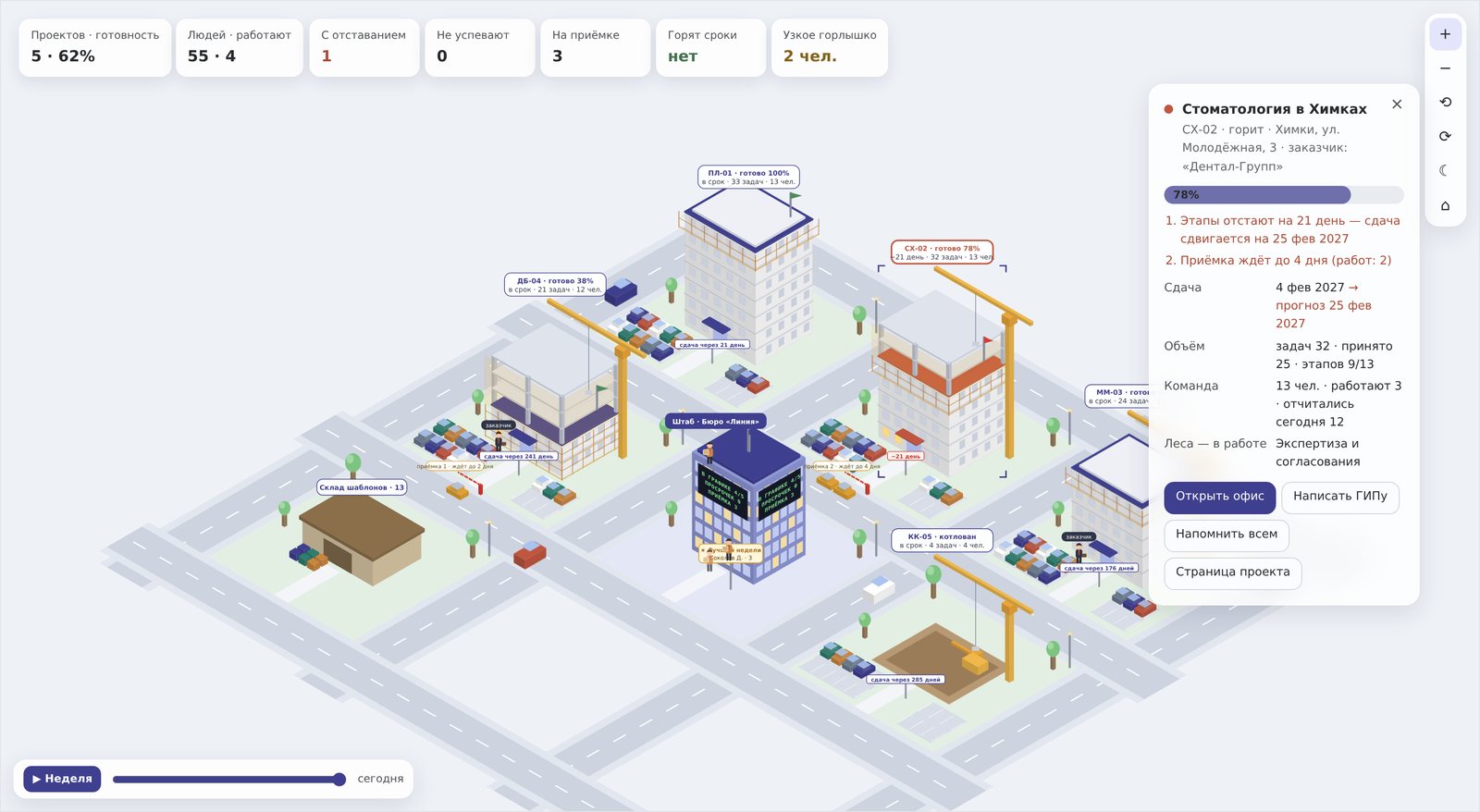Play the Неделя timeline

click(62, 779)
